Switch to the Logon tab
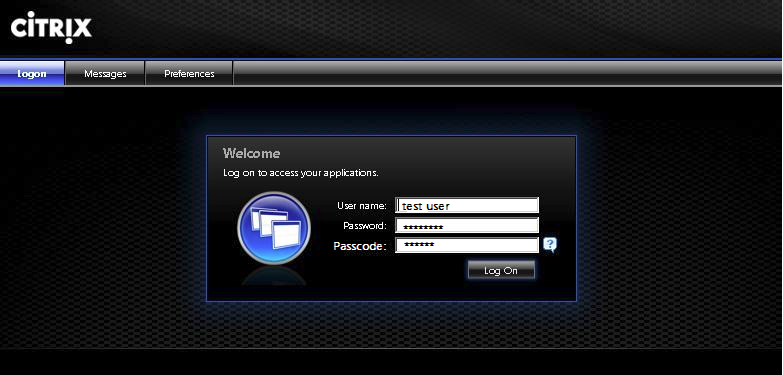The image size is (783, 375). (x=32, y=73)
